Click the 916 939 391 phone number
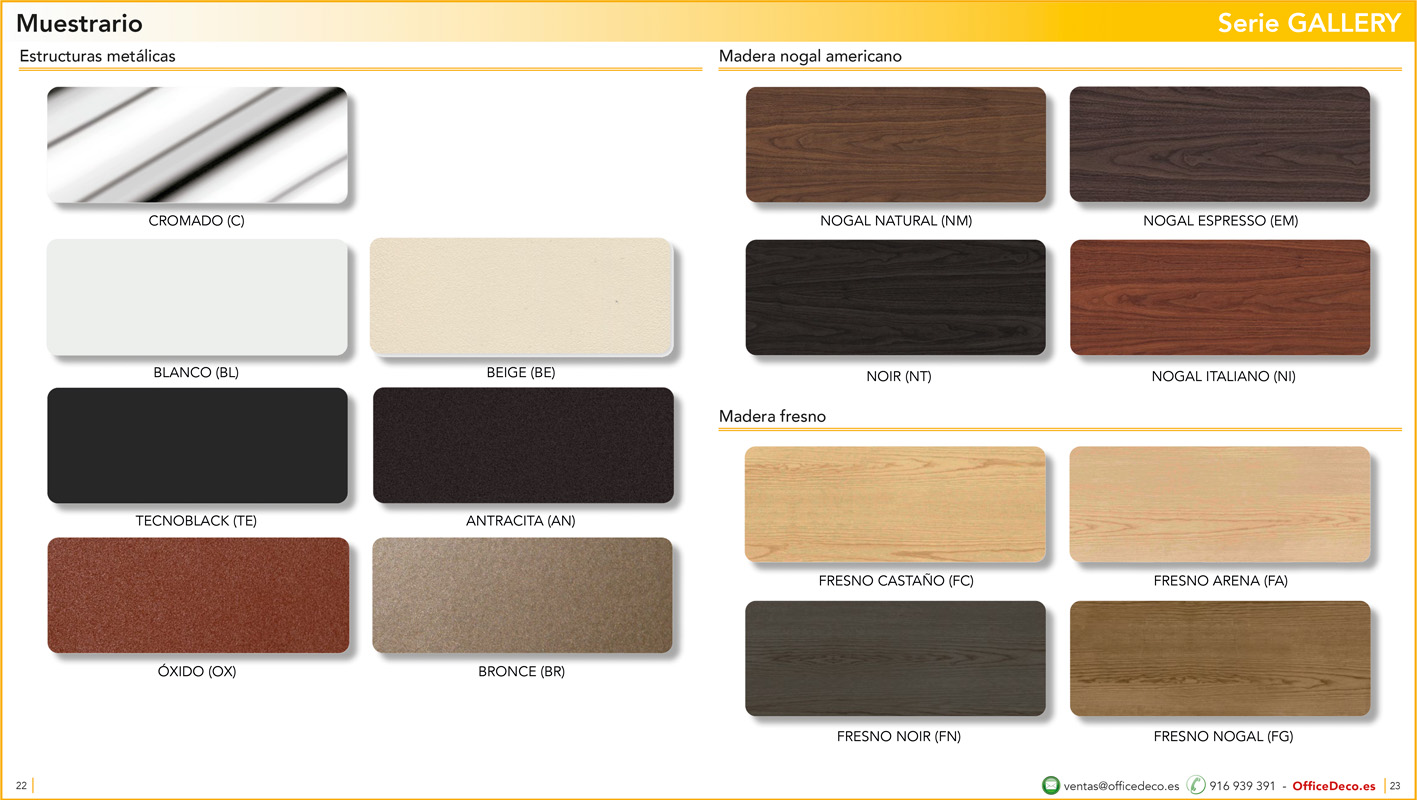Screen dimensions: 1417x800 (x=1242, y=786)
